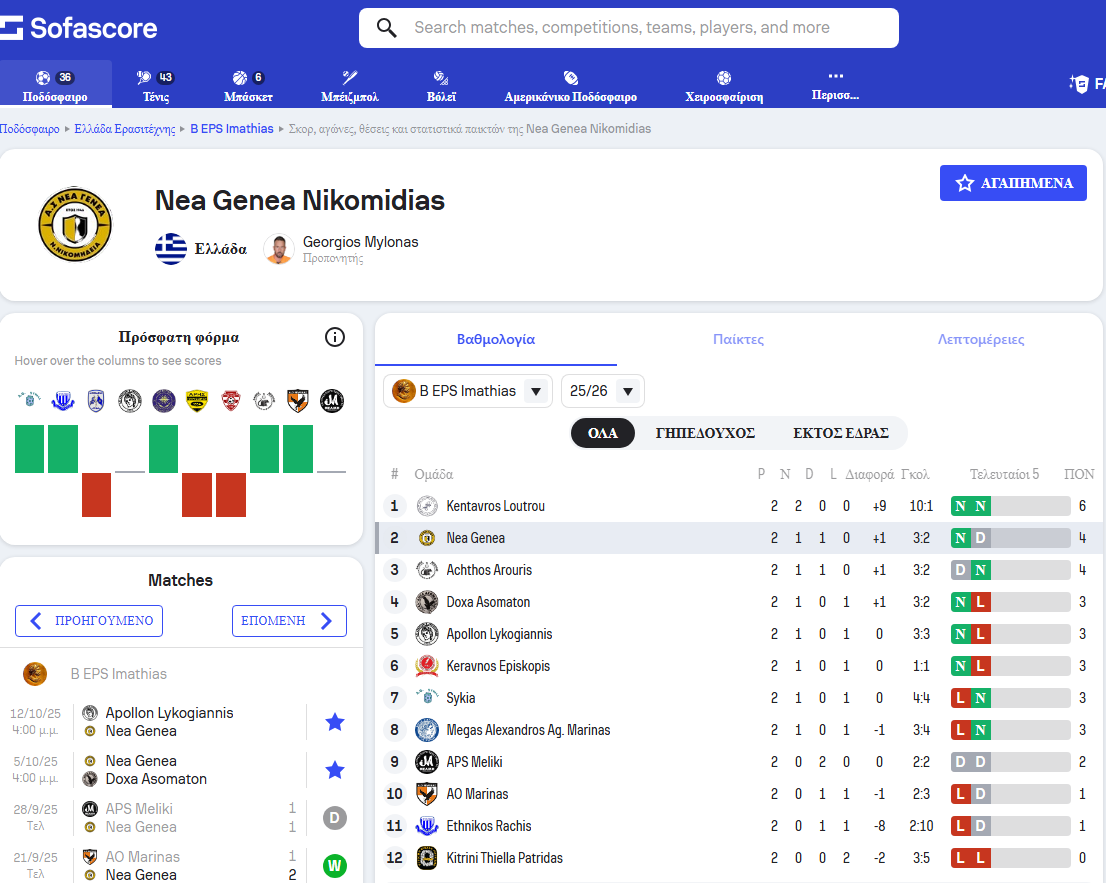This screenshot has height=883, width=1106.
Task: Open the 25/26 season dropdown
Action: click(x=603, y=391)
